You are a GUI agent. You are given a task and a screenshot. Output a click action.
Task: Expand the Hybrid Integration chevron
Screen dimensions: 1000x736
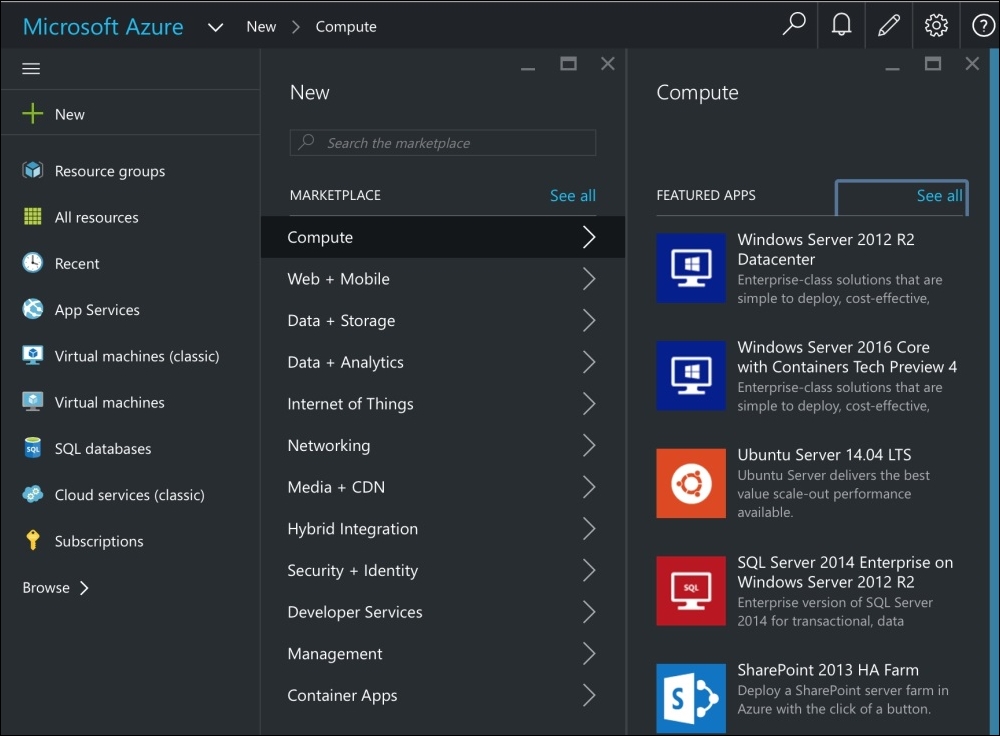click(589, 529)
